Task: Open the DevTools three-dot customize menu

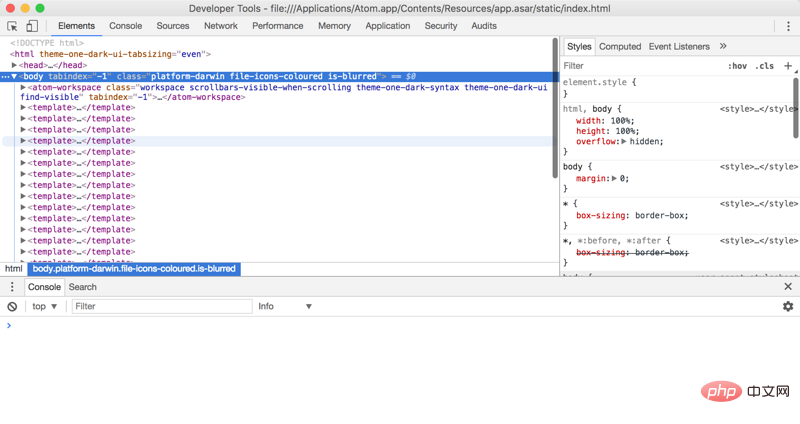Action: (788, 26)
